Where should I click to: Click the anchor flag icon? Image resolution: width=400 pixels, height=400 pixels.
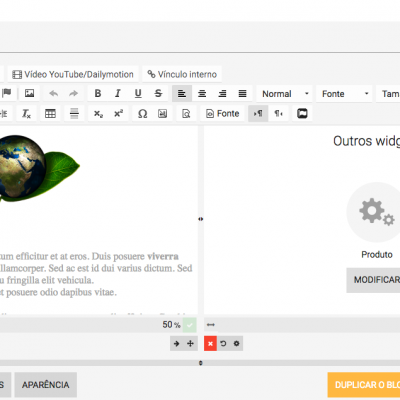[6, 93]
